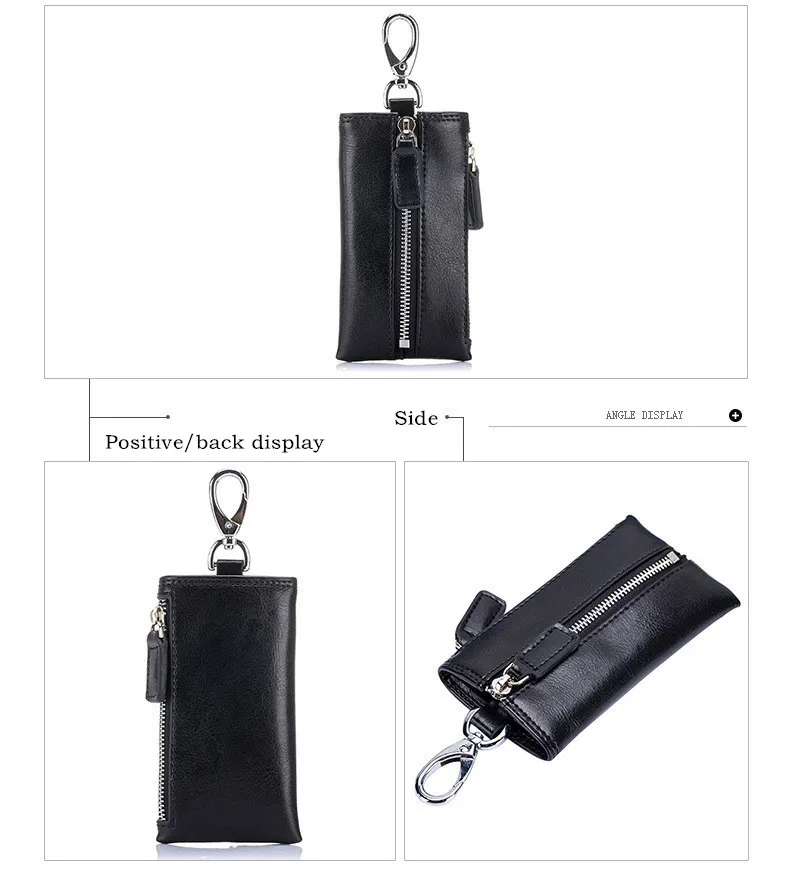Image resolution: width=790 pixels, height=870 pixels.
Task: Click the diagonal zipper in the side-angle image
Action: [624, 592]
